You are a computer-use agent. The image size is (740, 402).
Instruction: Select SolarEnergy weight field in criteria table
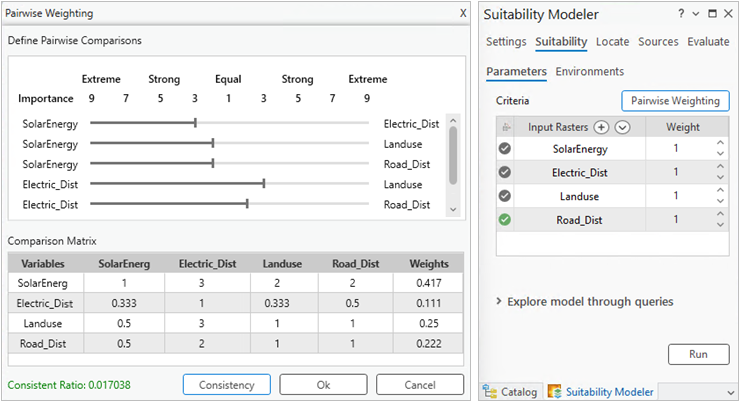point(676,149)
